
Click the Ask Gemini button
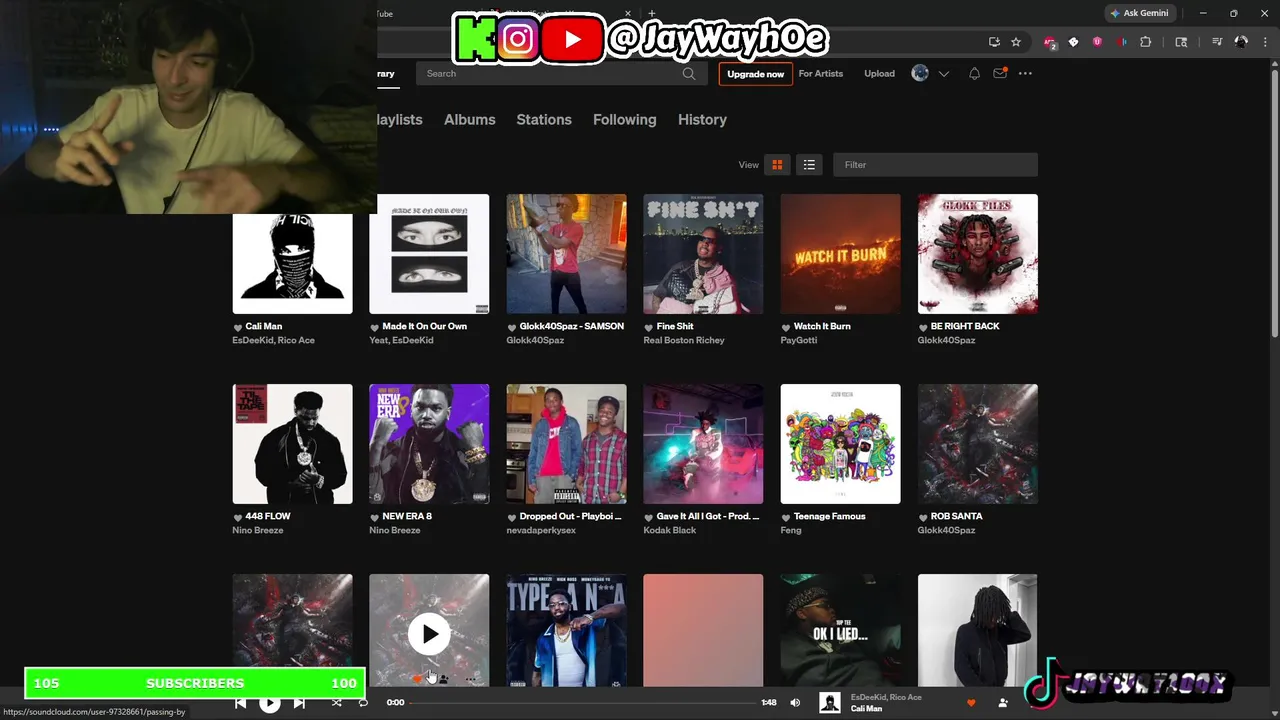coord(1138,13)
